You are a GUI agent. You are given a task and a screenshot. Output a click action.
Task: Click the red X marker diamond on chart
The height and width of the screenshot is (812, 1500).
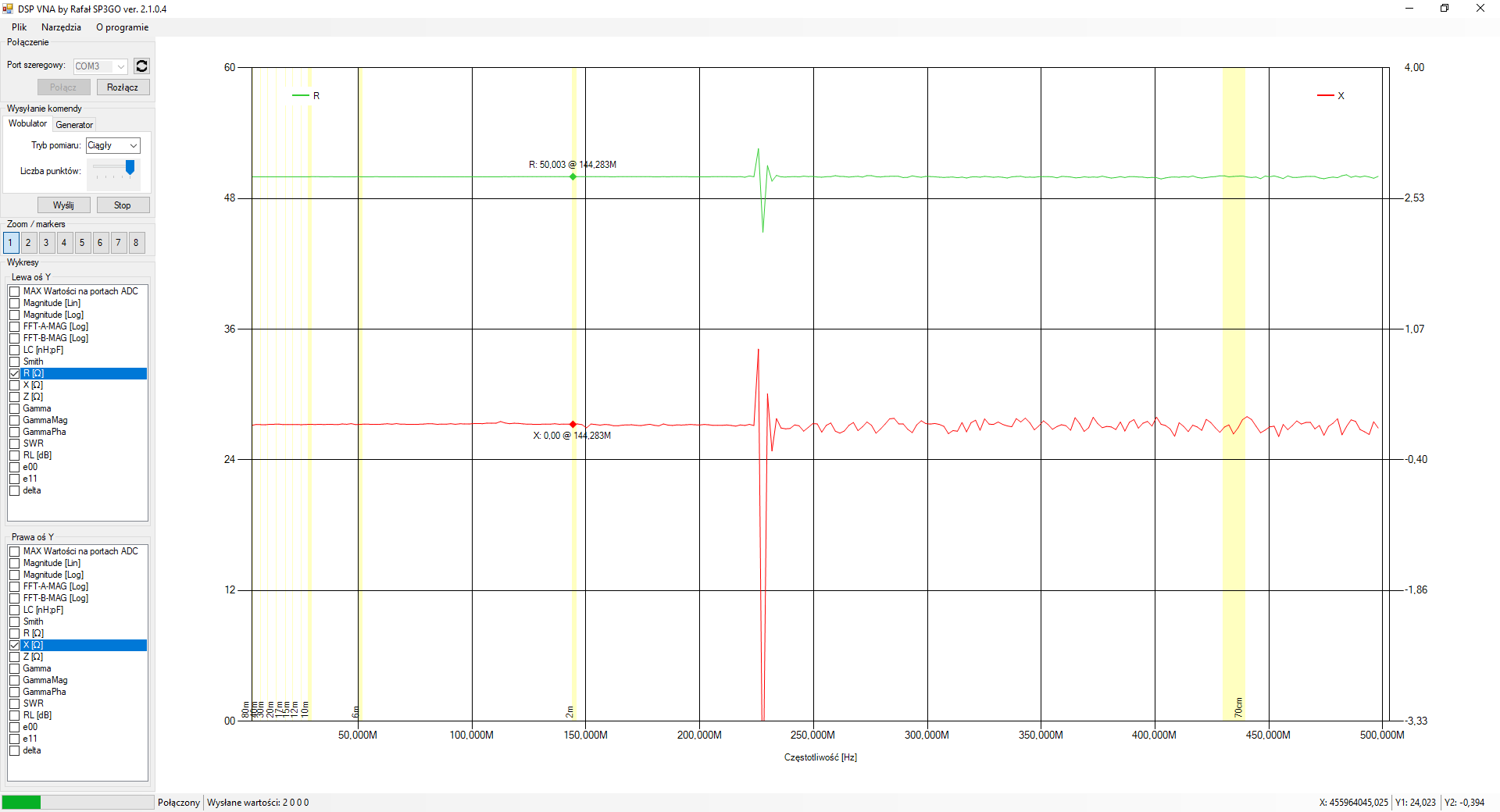click(x=573, y=424)
